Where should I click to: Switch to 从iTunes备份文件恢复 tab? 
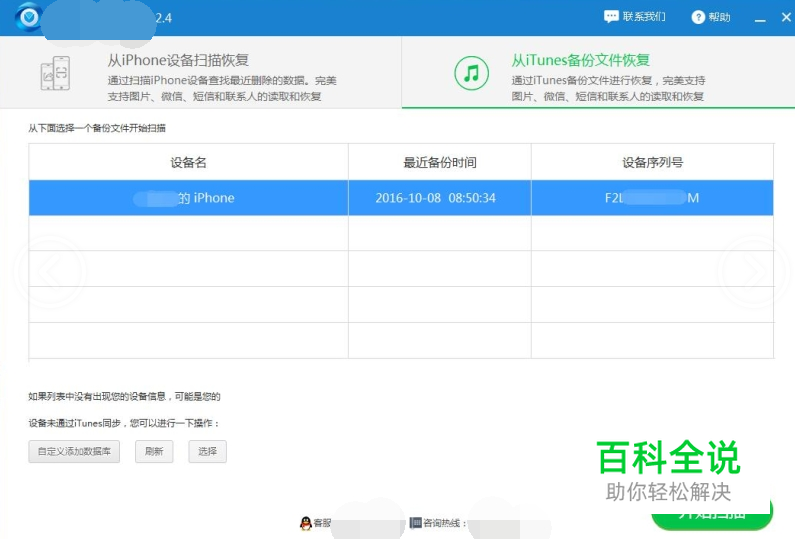click(598, 72)
